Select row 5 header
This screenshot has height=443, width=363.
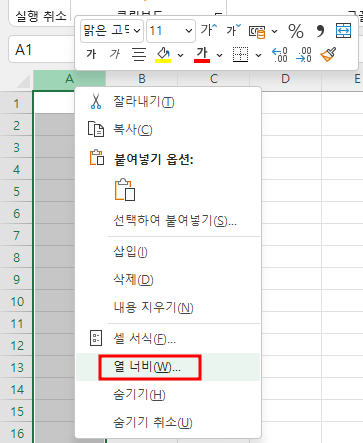(x=16, y=192)
